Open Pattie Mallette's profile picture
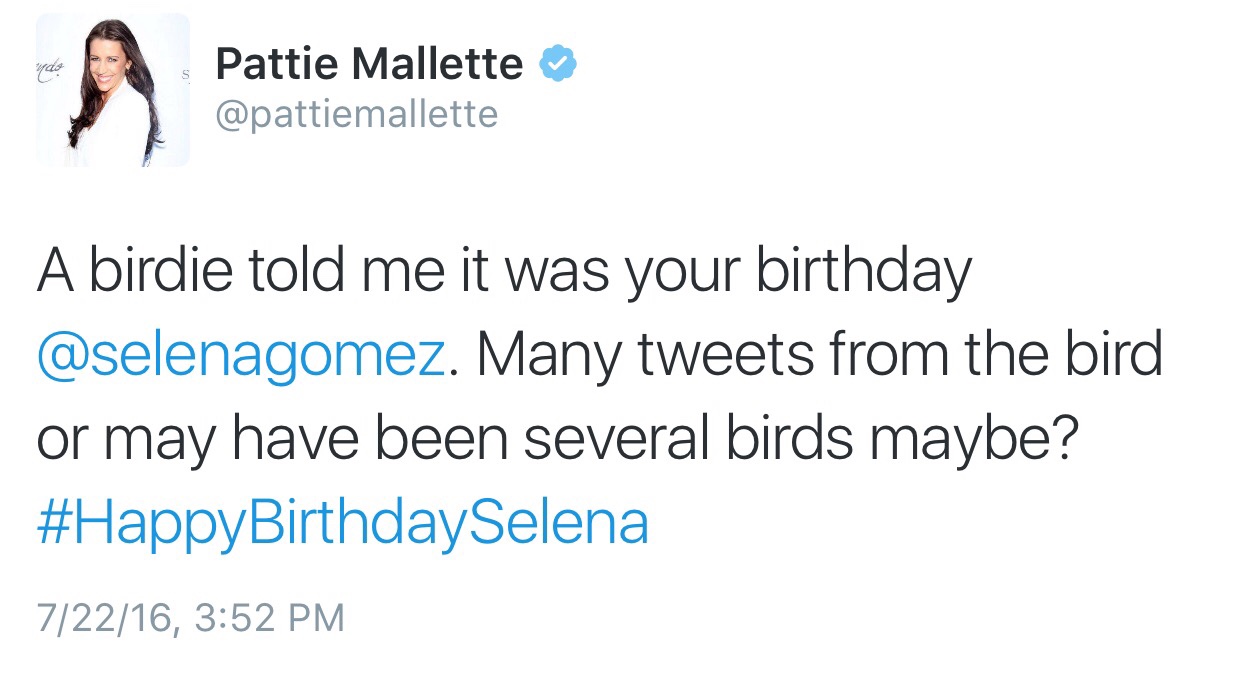Viewport: 1242px width, 673px height. (113, 90)
